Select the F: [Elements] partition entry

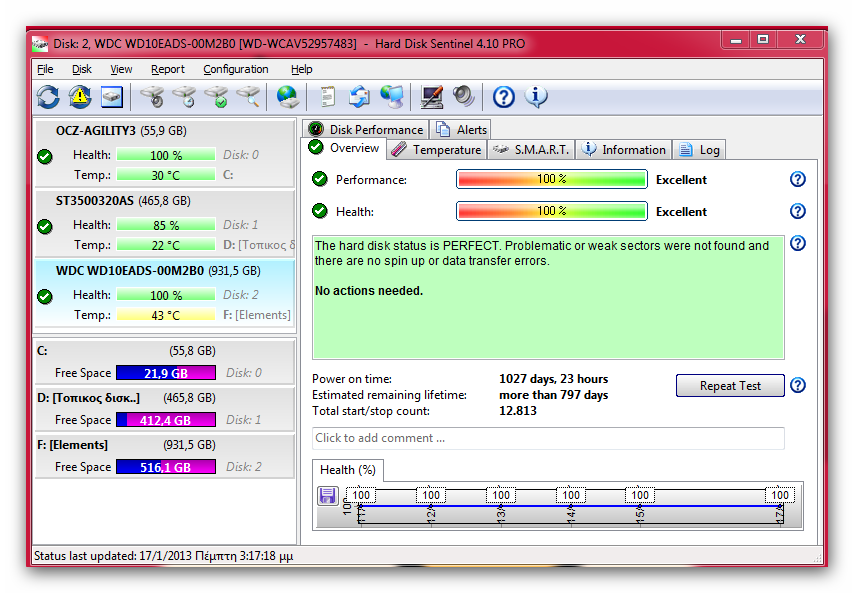pyautogui.click(x=164, y=456)
